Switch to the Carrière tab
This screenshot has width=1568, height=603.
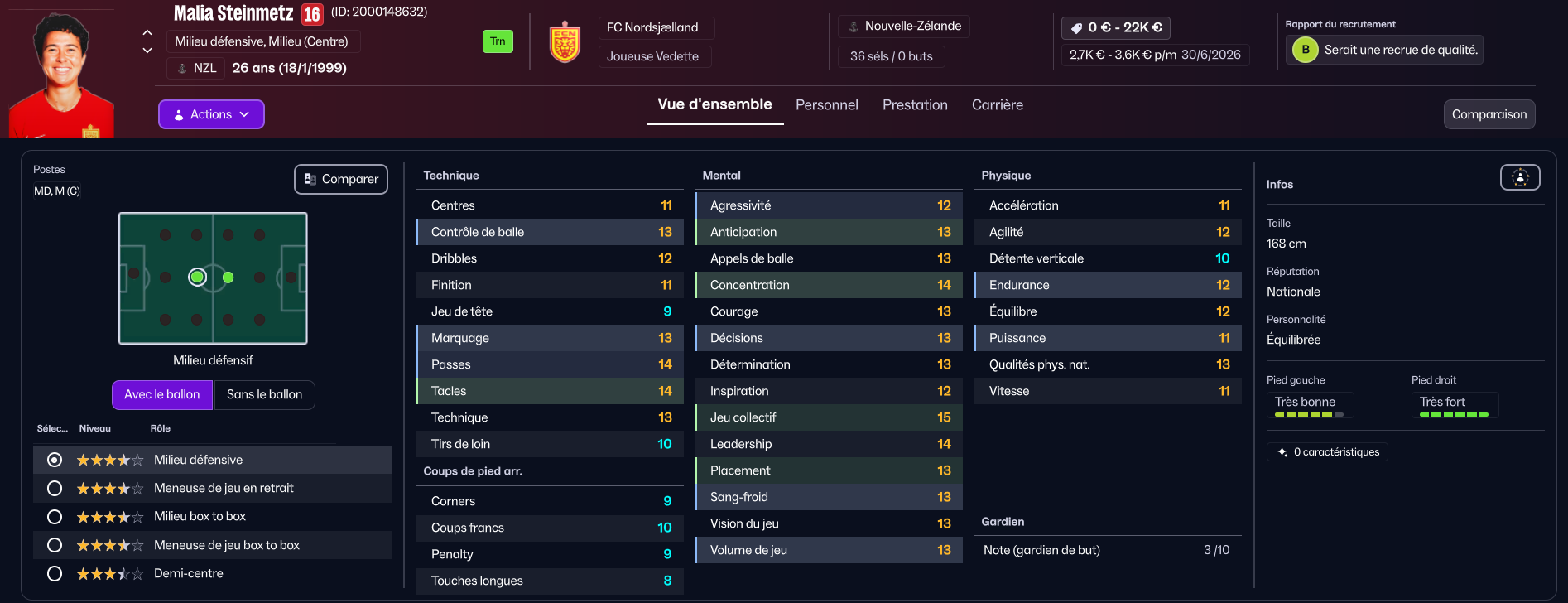[997, 105]
